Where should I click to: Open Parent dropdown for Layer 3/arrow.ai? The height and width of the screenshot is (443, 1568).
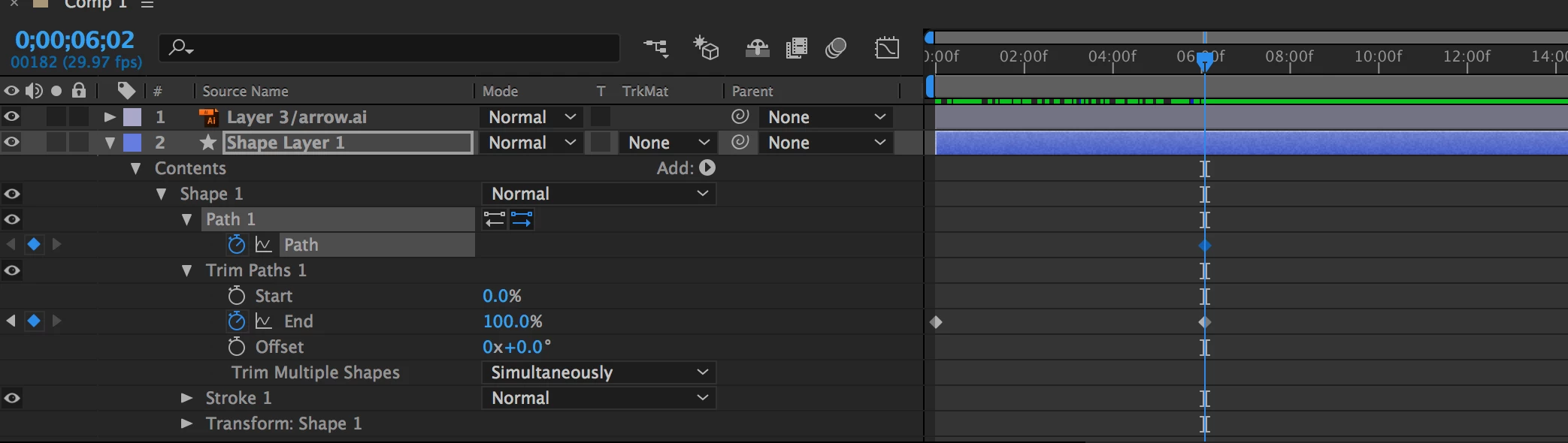pyautogui.click(x=826, y=116)
